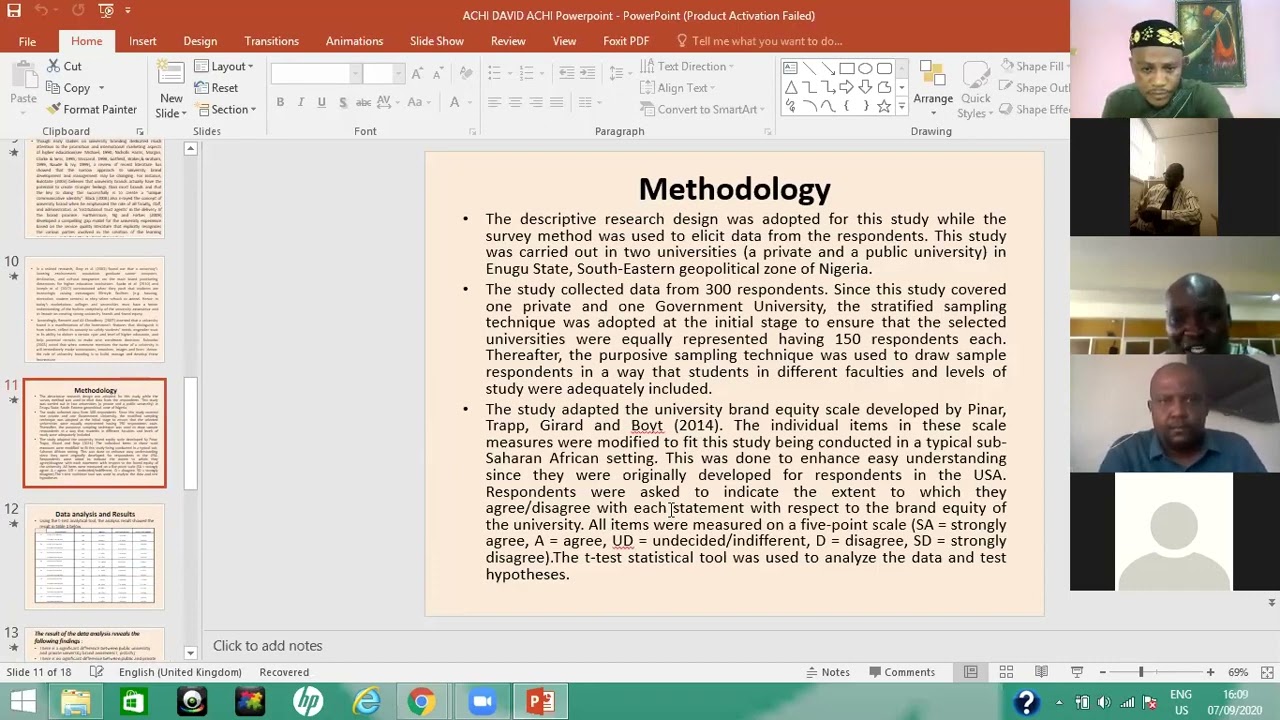Click the Notes button in status bar
The width and height of the screenshot is (1280, 720).
click(x=827, y=672)
